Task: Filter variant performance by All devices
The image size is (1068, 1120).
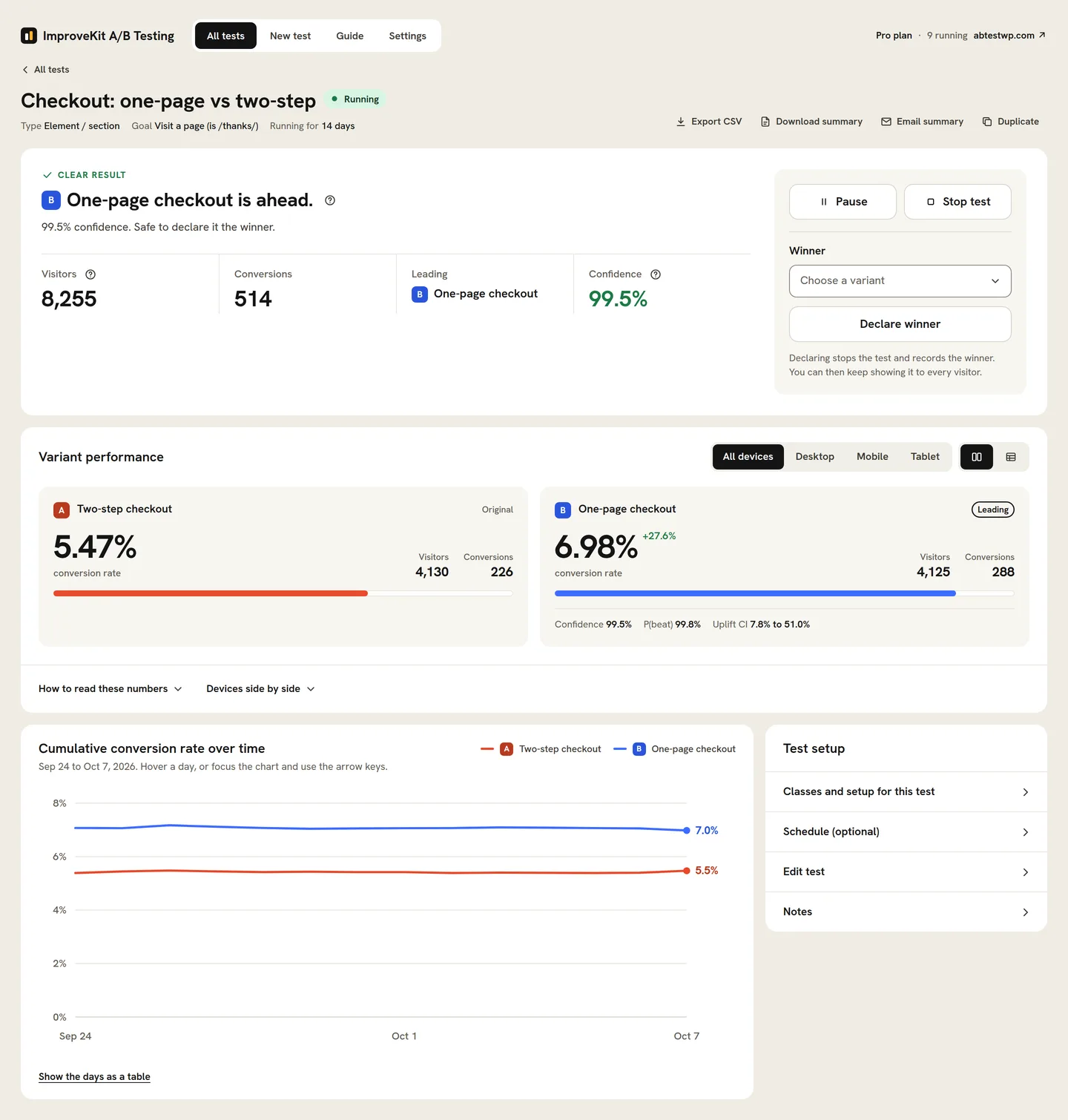Action: pyautogui.click(x=748, y=457)
